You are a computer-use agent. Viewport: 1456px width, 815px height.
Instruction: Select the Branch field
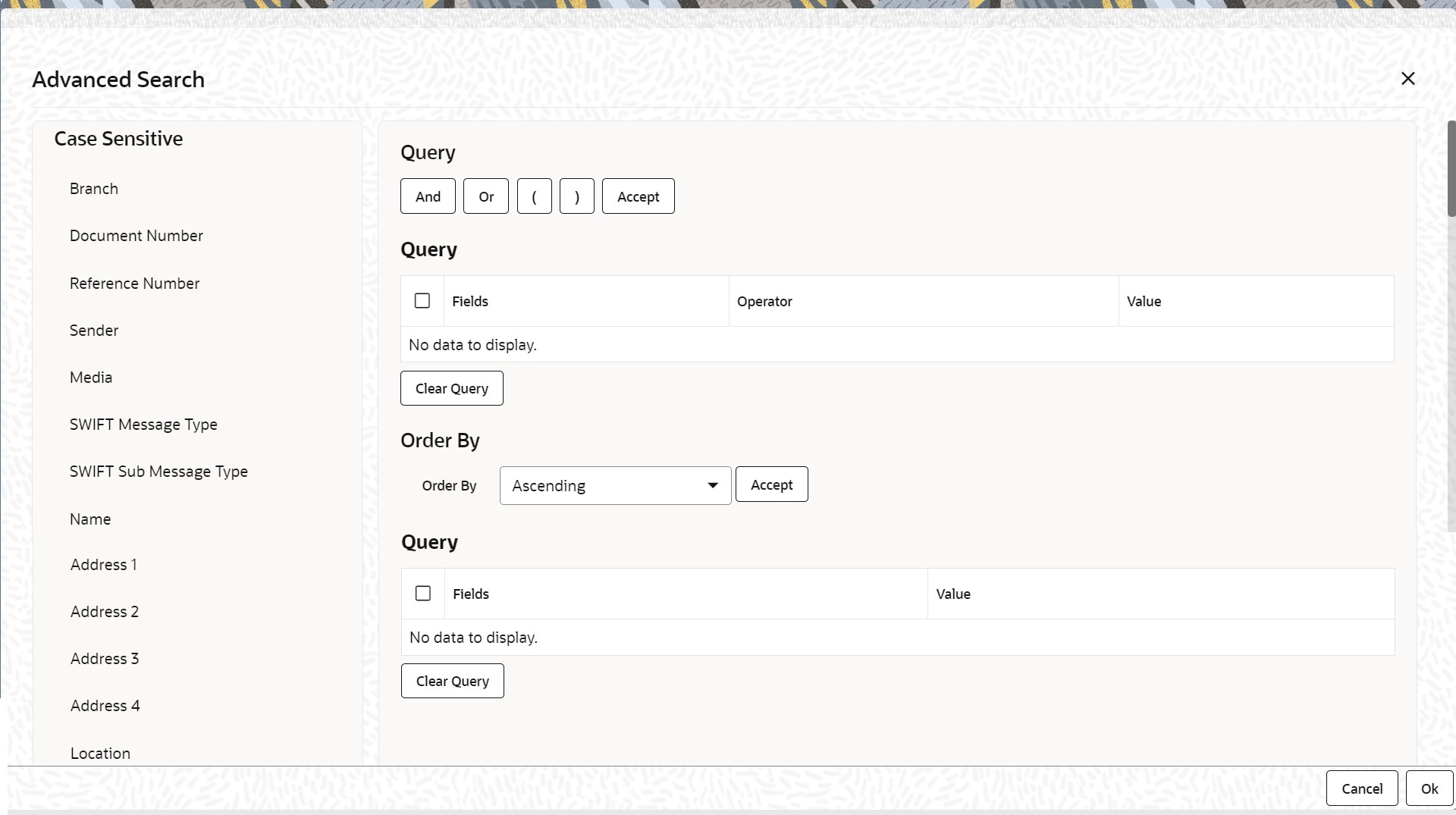point(94,189)
